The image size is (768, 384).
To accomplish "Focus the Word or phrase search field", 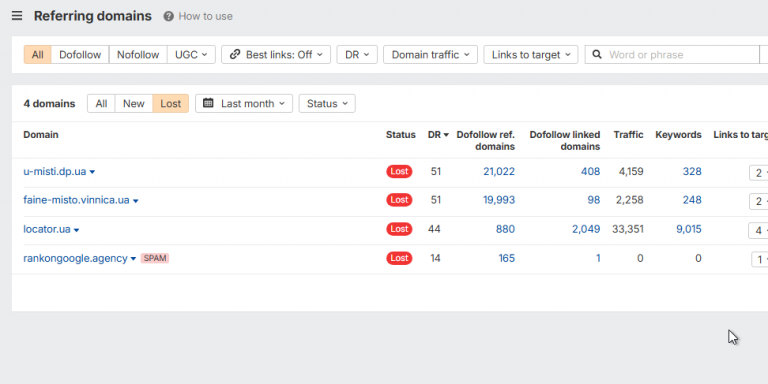I will [681, 54].
